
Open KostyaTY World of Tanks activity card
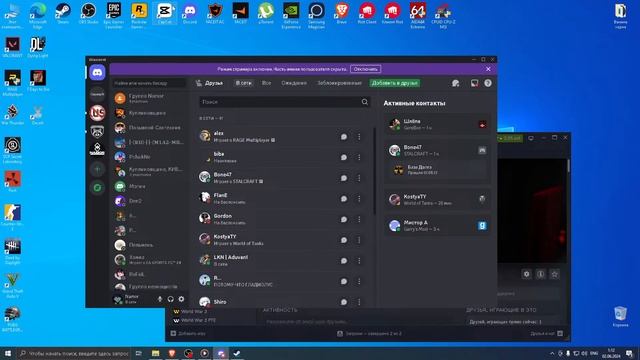click(x=437, y=200)
